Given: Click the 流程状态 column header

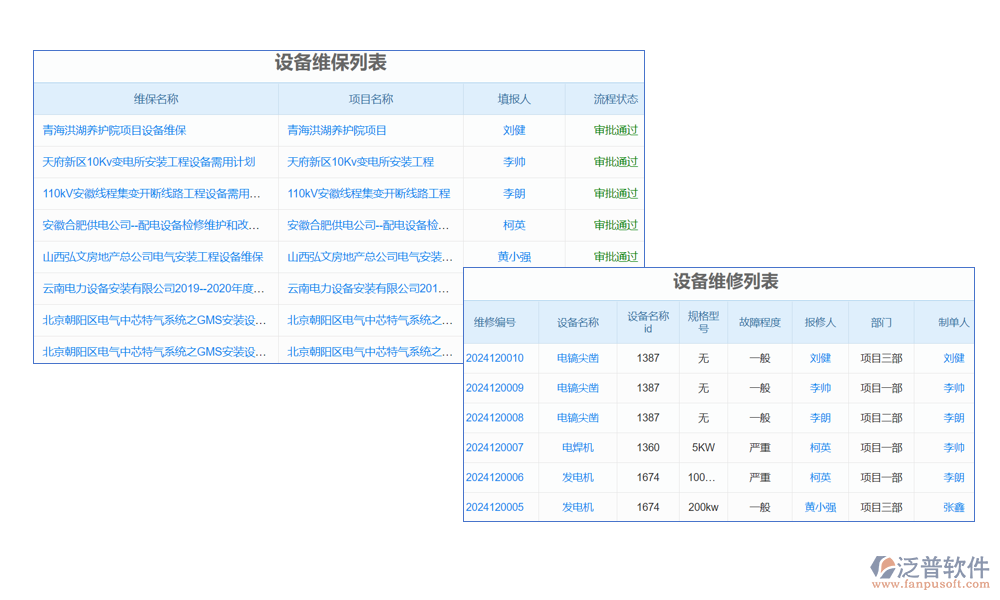Looking at the screenshot, I should click(615, 99).
